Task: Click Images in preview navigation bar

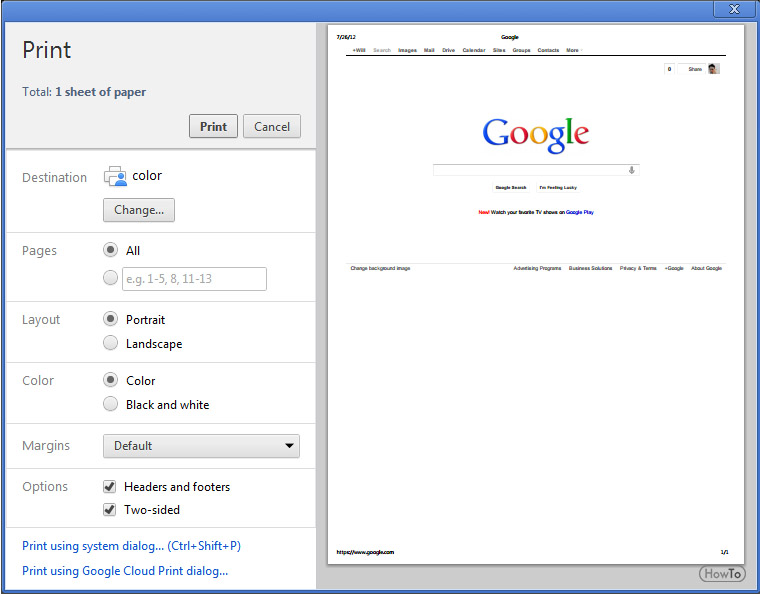Action: coord(407,50)
